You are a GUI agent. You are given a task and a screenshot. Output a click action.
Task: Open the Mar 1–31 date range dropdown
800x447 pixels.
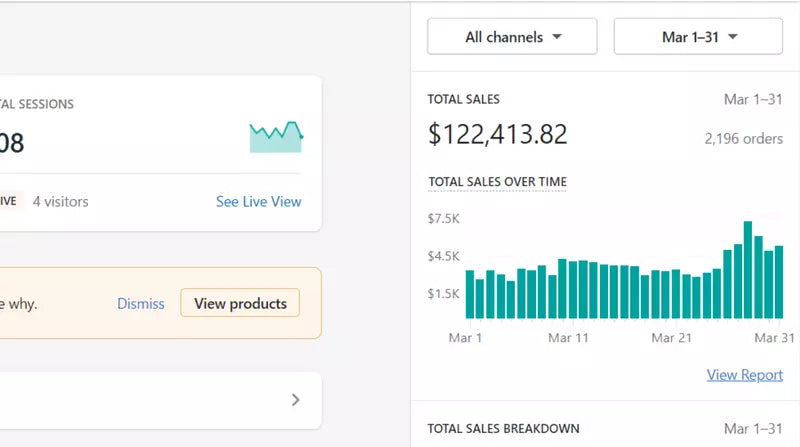[x=698, y=37]
